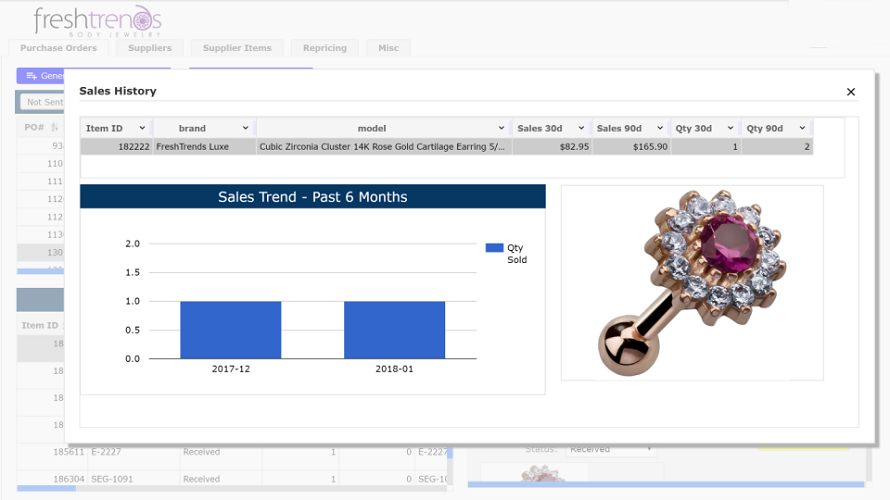Click the Qty 90d column dropdown arrow
The height and width of the screenshot is (500, 890).
(803, 128)
